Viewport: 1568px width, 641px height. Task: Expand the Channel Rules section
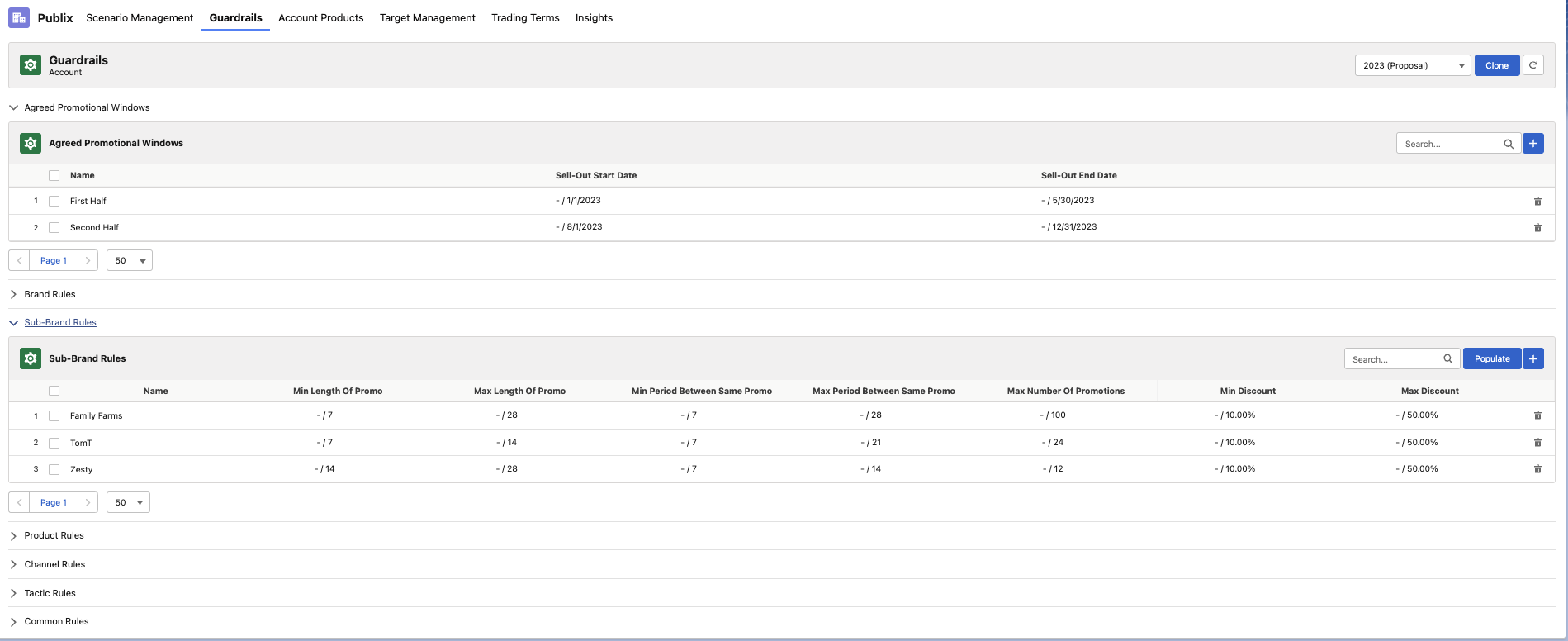point(14,564)
